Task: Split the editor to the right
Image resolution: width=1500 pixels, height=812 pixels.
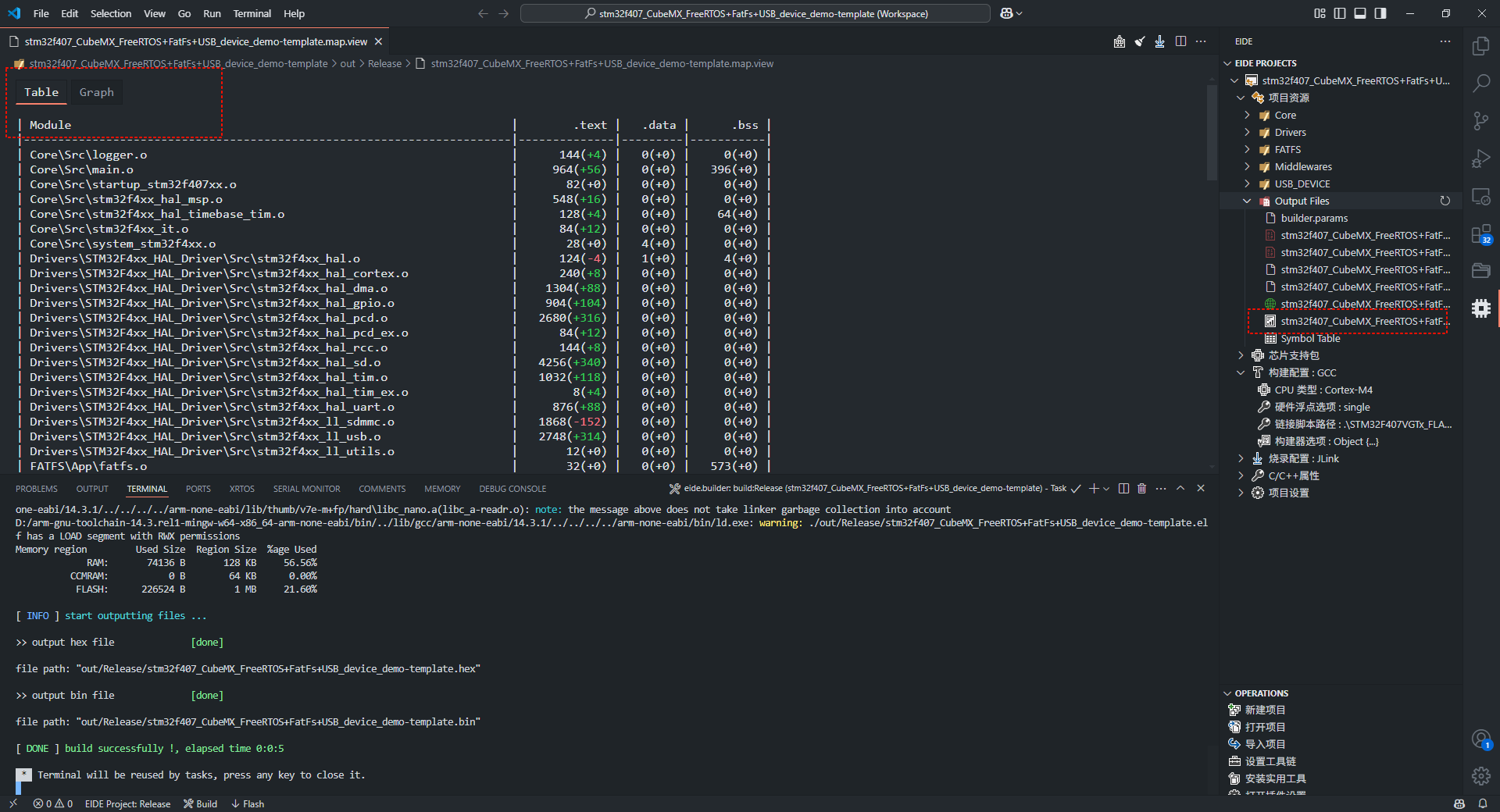Action: [x=1180, y=41]
